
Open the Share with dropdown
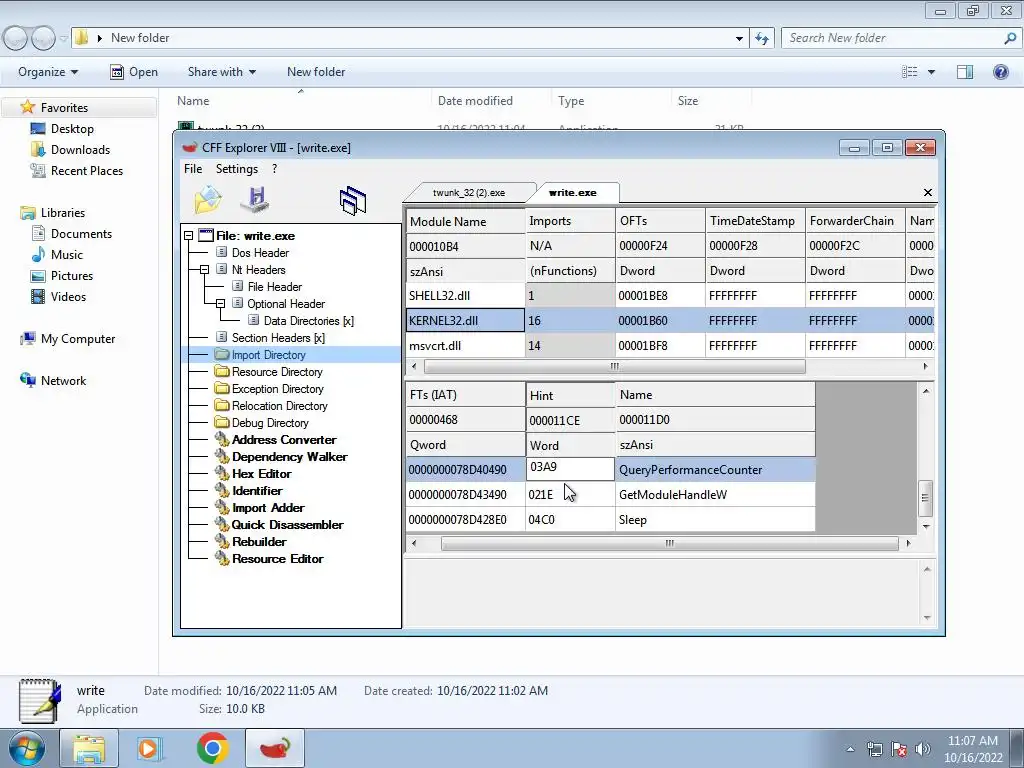coord(221,72)
